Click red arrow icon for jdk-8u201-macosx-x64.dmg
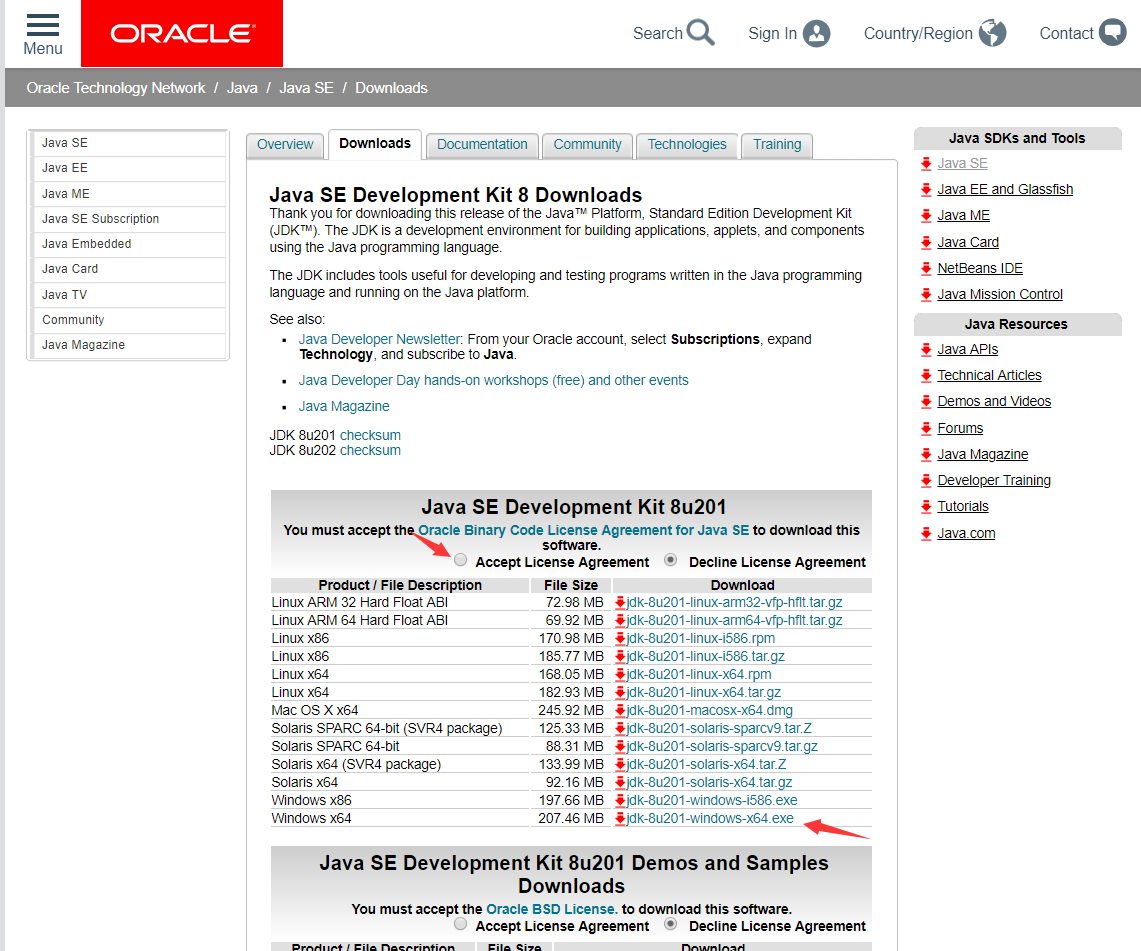 click(620, 710)
